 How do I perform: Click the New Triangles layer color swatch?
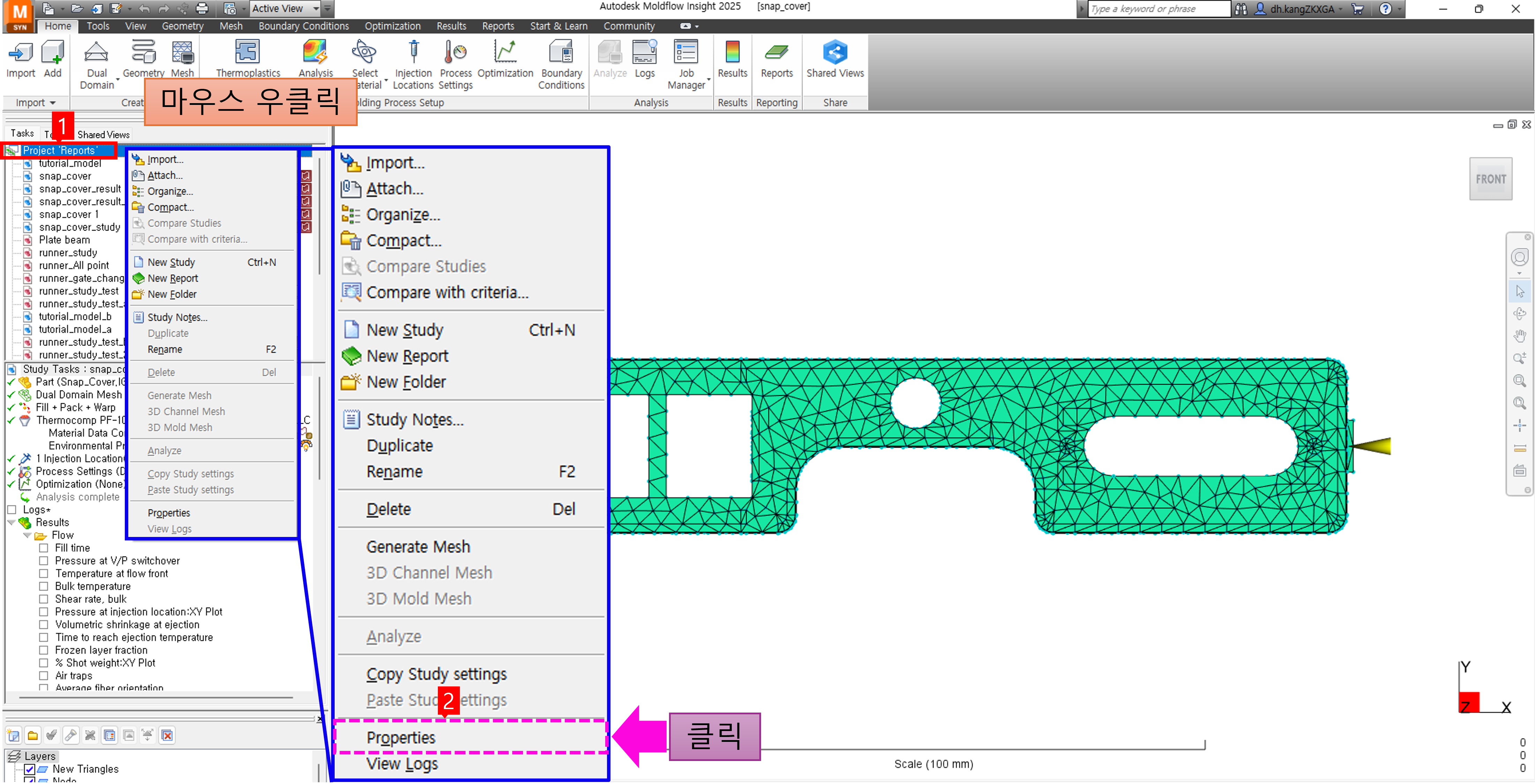tap(43, 770)
